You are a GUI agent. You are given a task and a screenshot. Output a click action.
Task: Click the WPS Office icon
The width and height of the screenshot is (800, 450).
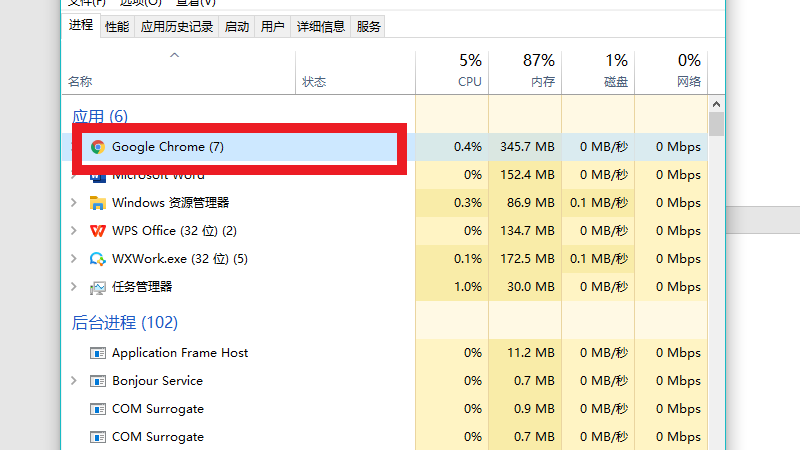(x=98, y=231)
